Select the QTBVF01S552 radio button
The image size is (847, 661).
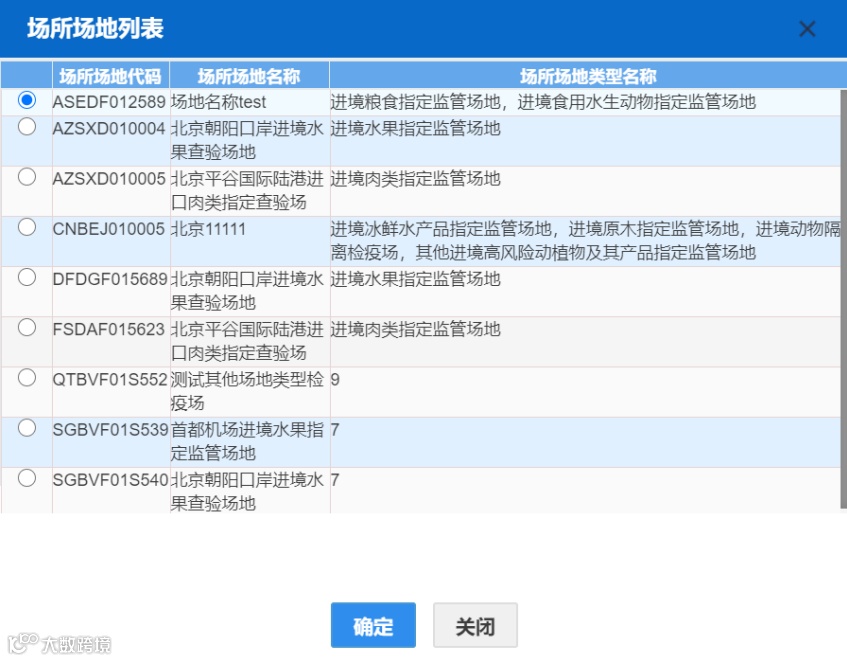coord(26,378)
